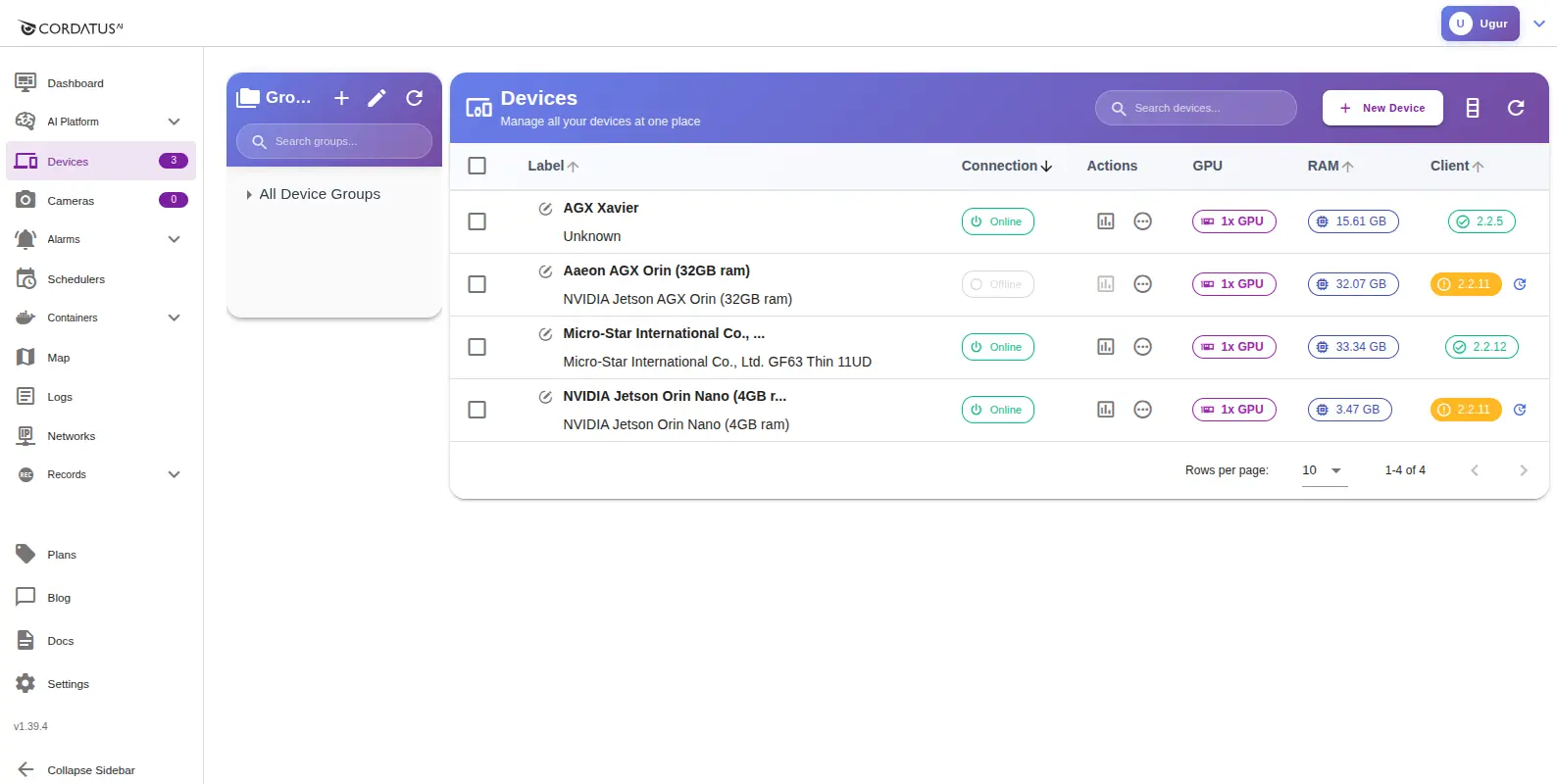Open metrics chart for Micro-Star International device
1557x784 pixels.
pyautogui.click(x=1105, y=347)
